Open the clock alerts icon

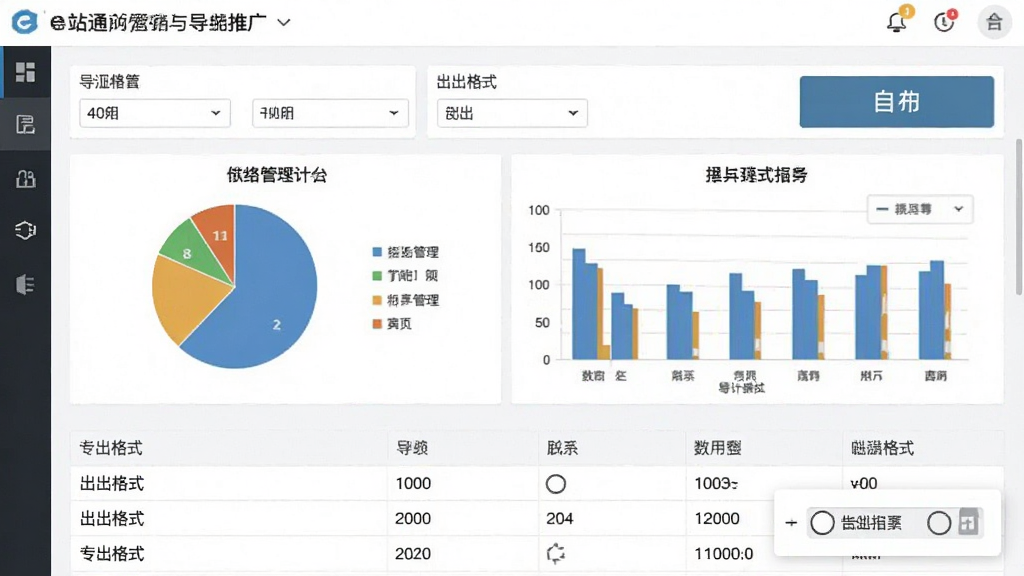[944, 22]
